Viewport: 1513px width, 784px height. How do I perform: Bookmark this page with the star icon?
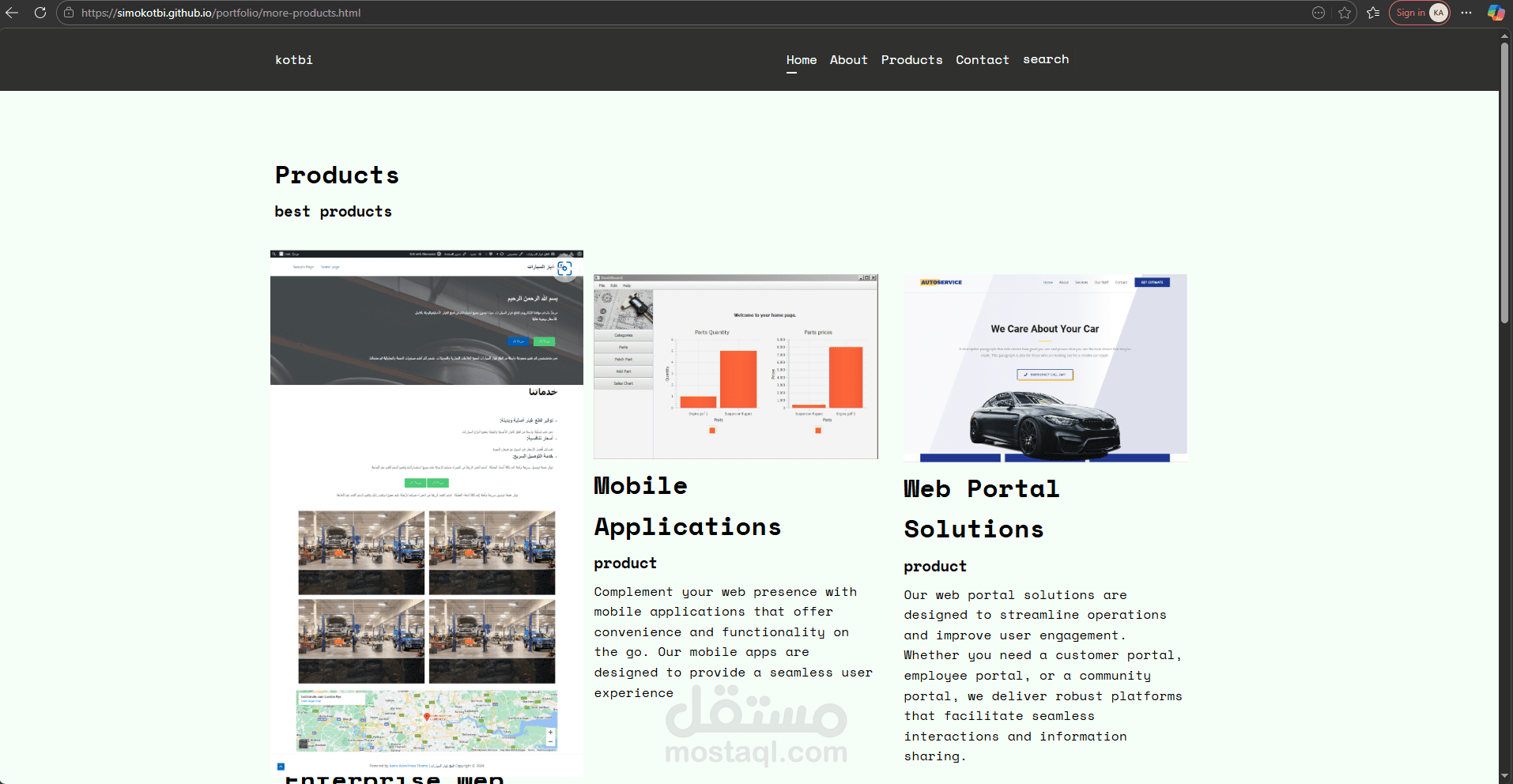pos(1345,13)
